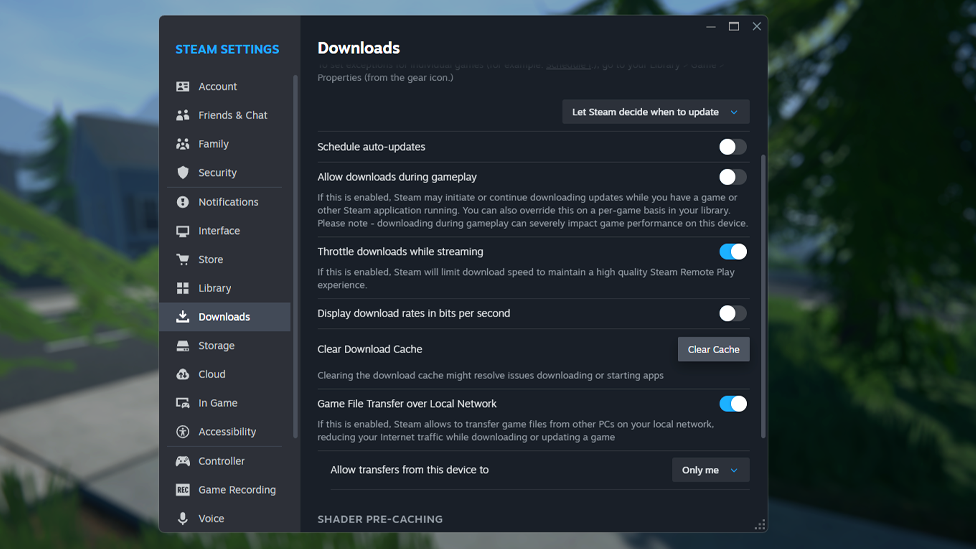Click the In Game overlay icon
Viewport: 976px width, 549px height.
click(x=182, y=403)
